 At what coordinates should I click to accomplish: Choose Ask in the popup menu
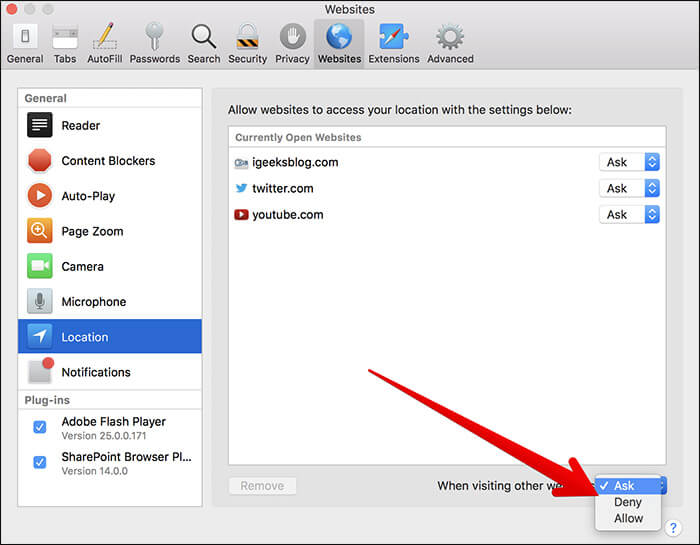pos(628,486)
